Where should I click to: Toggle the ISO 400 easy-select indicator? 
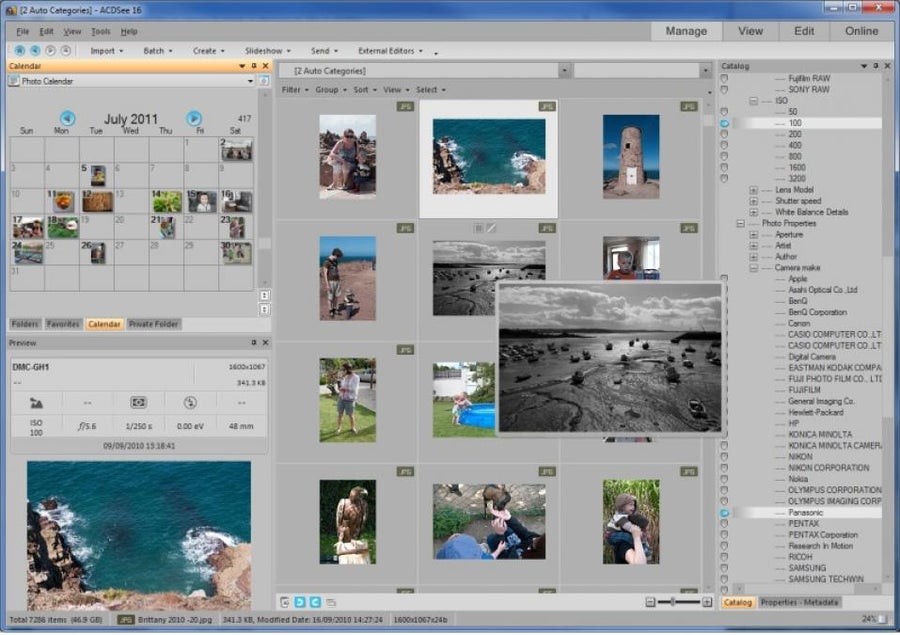tap(724, 145)
